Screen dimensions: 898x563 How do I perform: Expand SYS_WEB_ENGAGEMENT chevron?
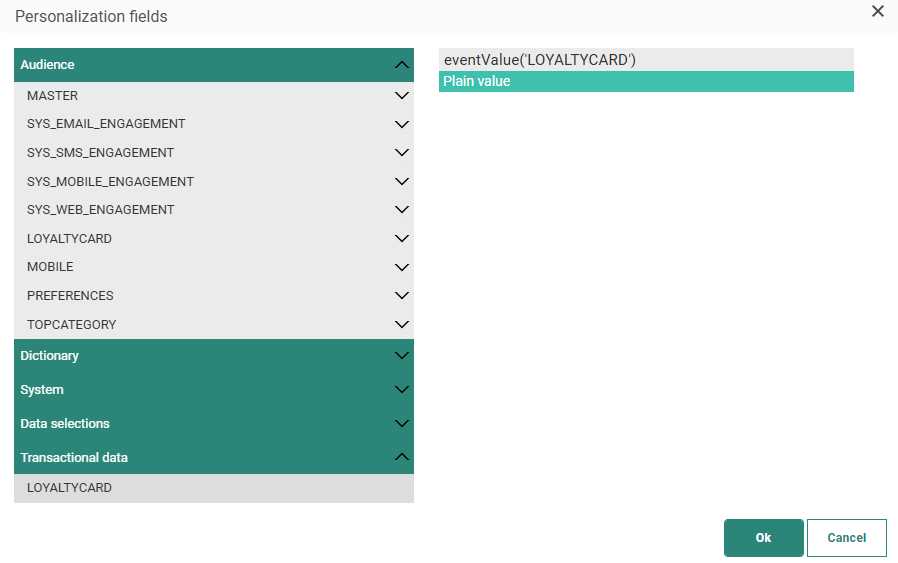pyautogui.click(x=402, y=210)
